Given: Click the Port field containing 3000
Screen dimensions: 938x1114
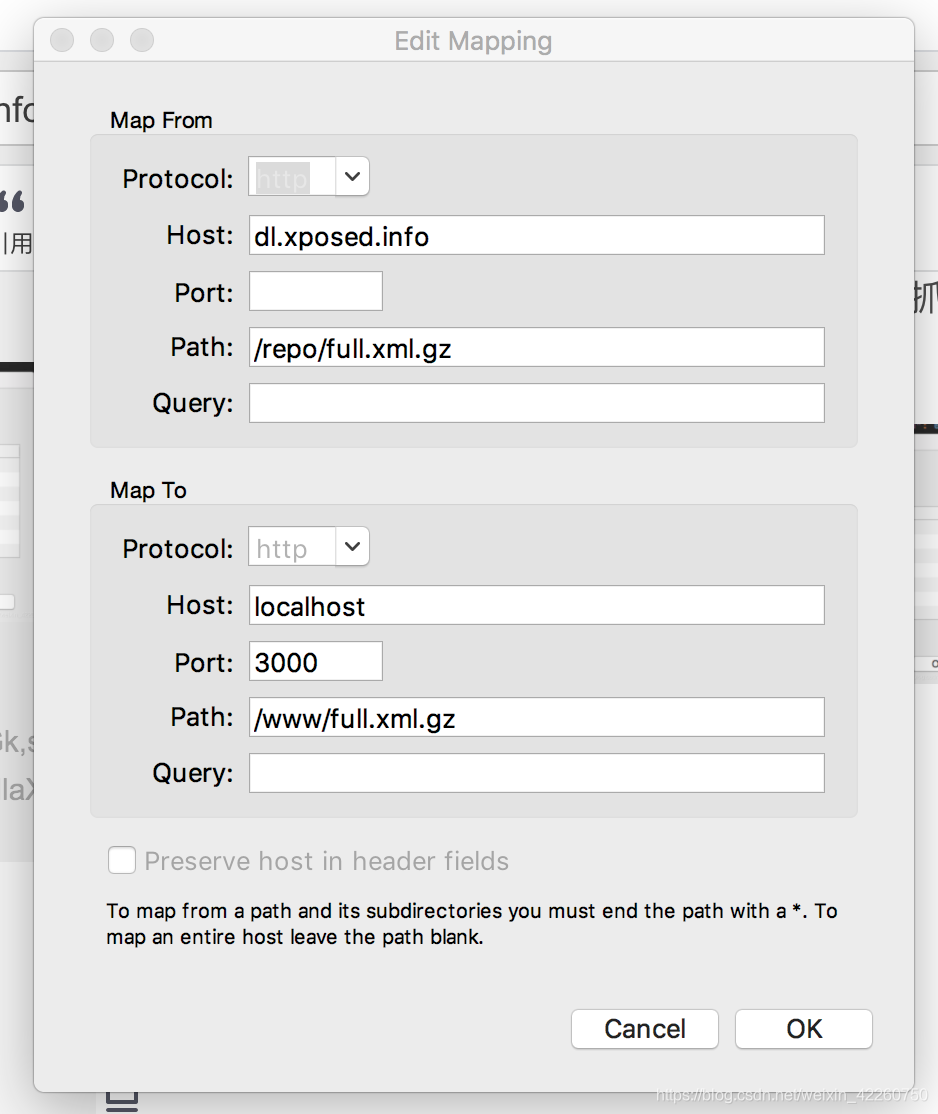Looking at the screenshot, I should tap(315, 661).
